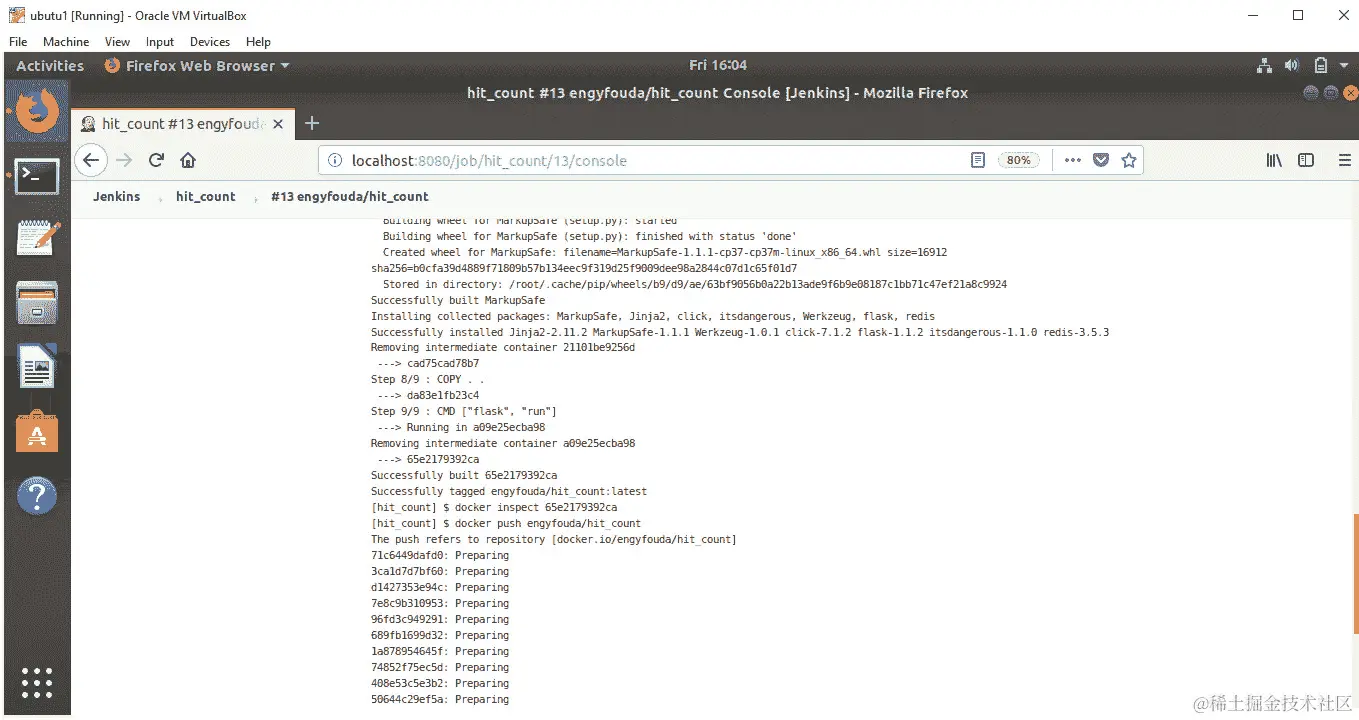
Task: Open VirtualBox Help menu
Action: [x=258, y=42]
